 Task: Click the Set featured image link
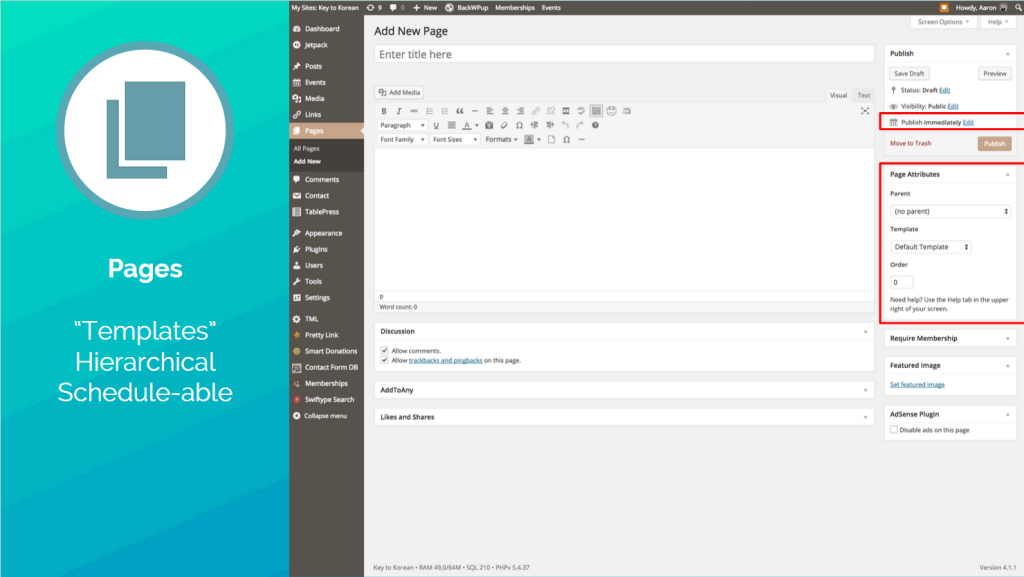tap(917, 385)
